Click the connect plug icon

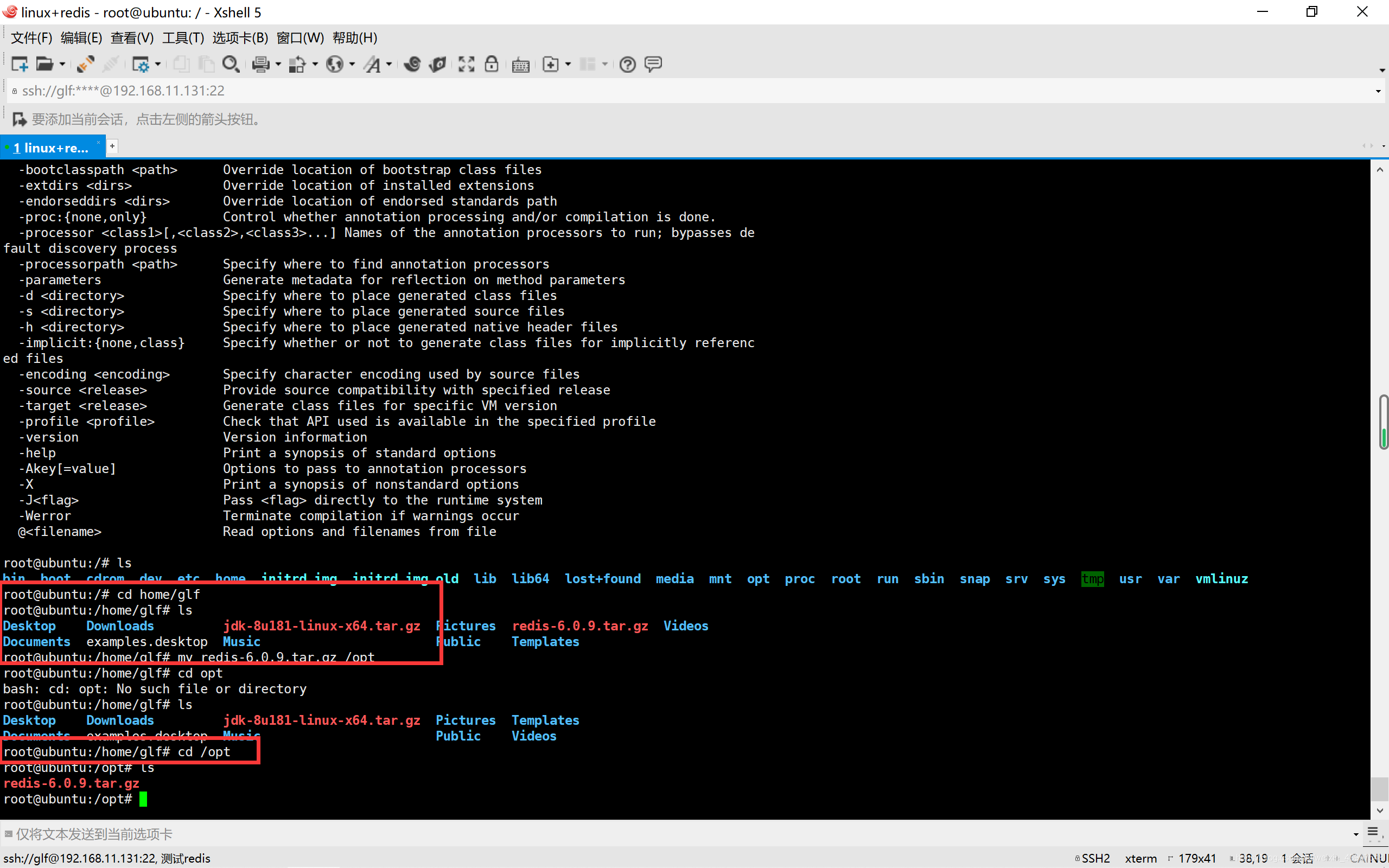86,65
